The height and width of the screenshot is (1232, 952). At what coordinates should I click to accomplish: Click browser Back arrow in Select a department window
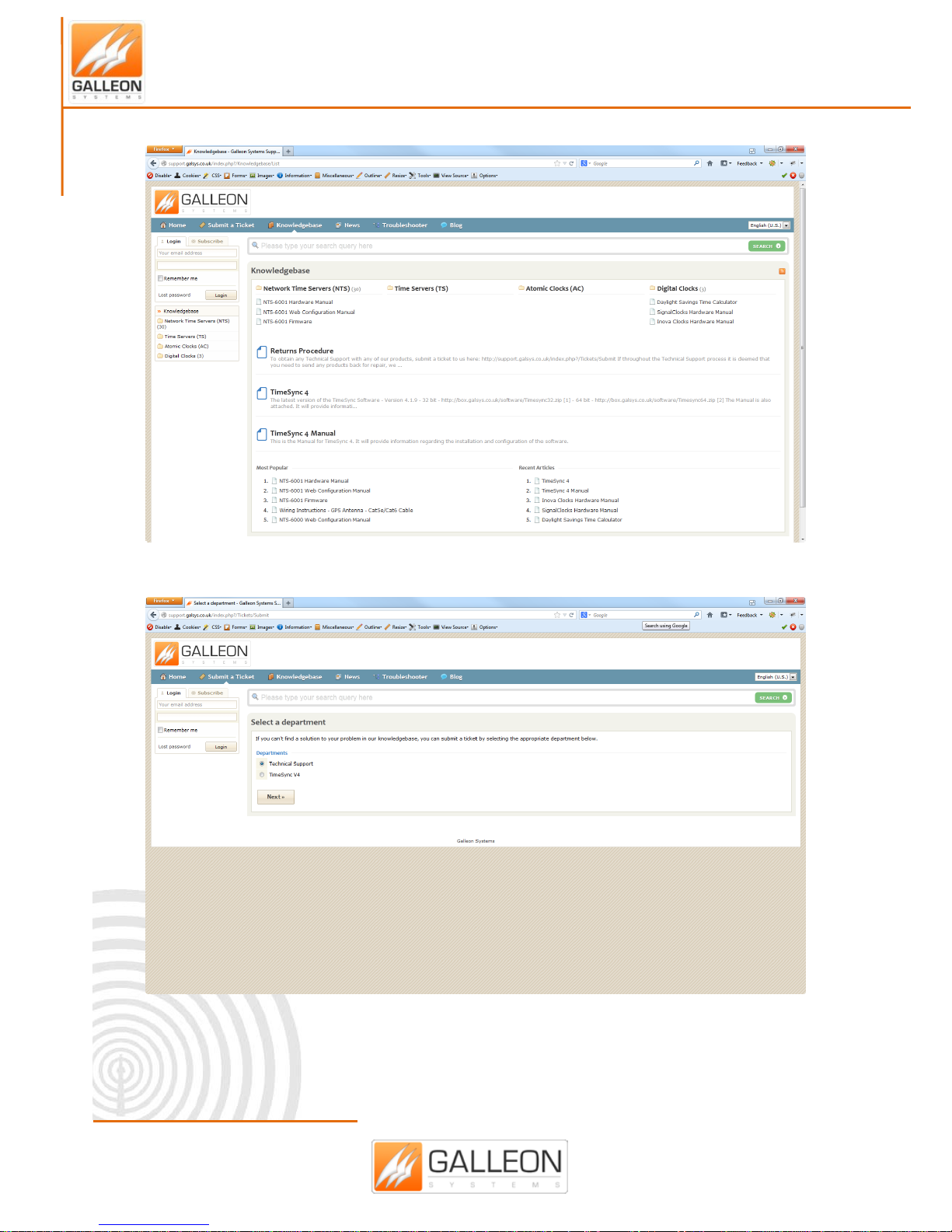[153, 615]
